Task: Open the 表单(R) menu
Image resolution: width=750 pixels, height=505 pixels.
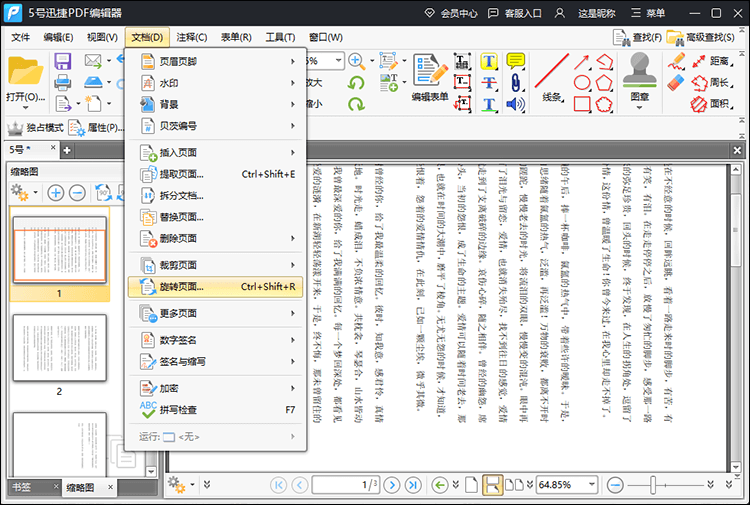Action: pos(236,37)
